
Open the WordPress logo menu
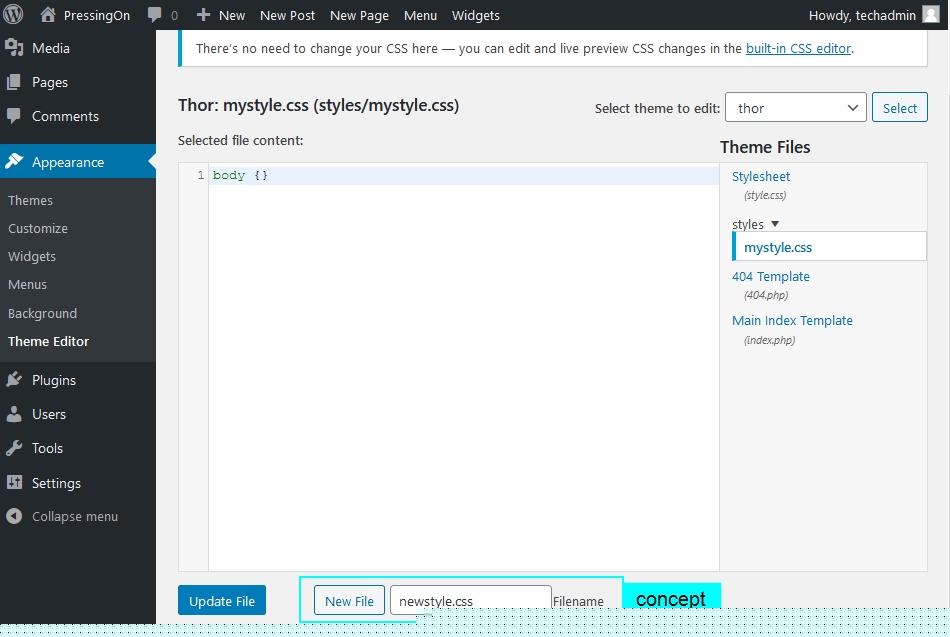click(x=13, y=15)
